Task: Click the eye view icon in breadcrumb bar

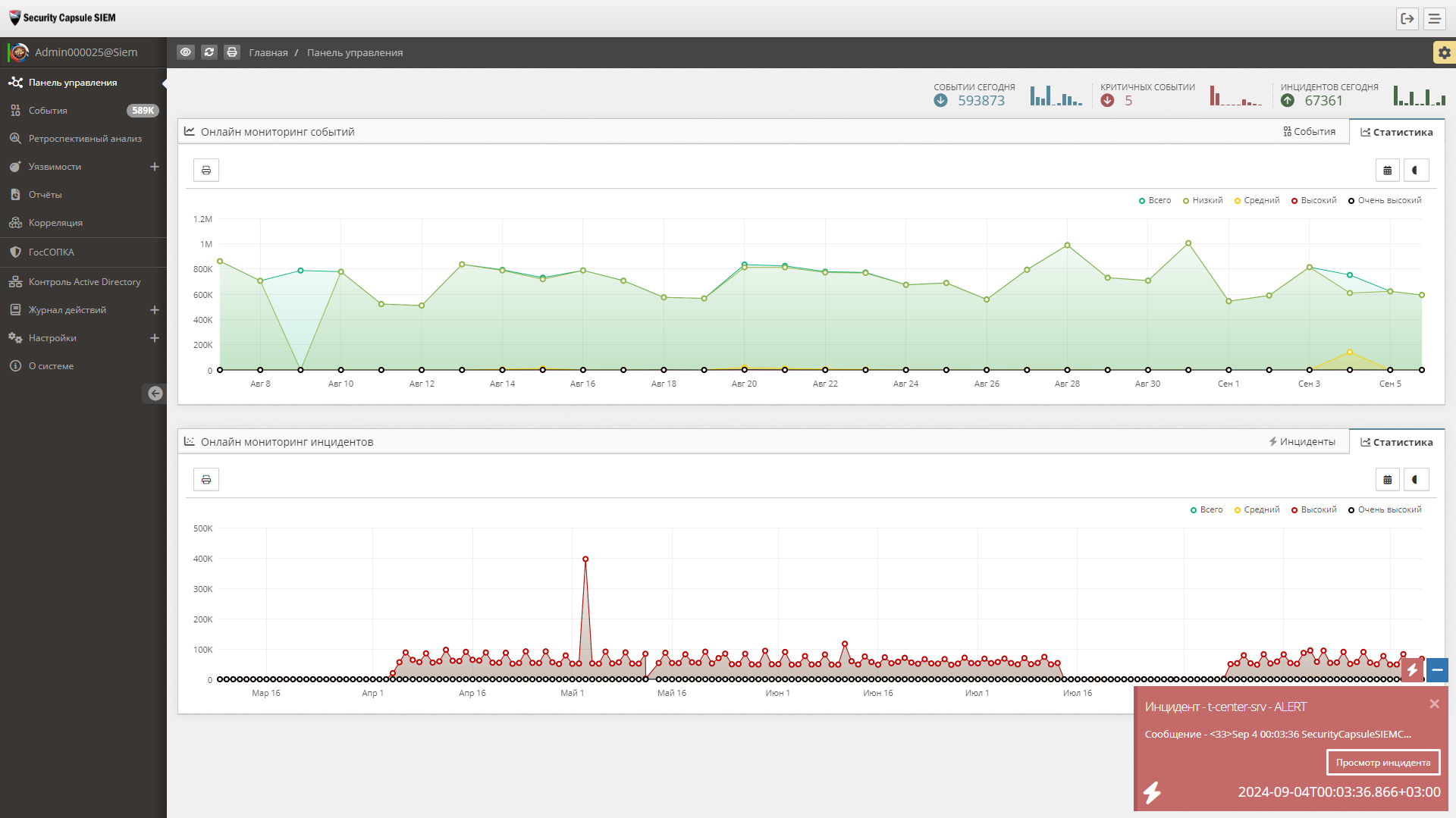Action: point(185,52)
